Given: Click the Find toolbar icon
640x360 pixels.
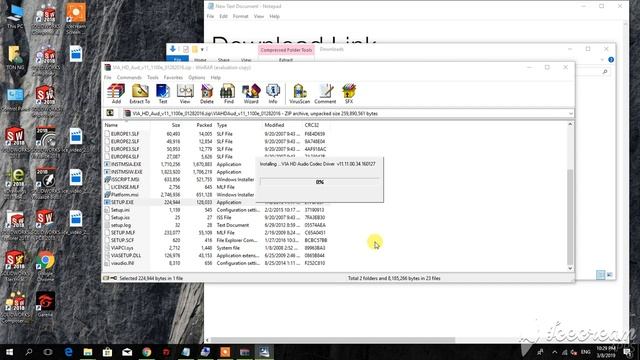Looking at the screenshot, I should pos(229,93).
